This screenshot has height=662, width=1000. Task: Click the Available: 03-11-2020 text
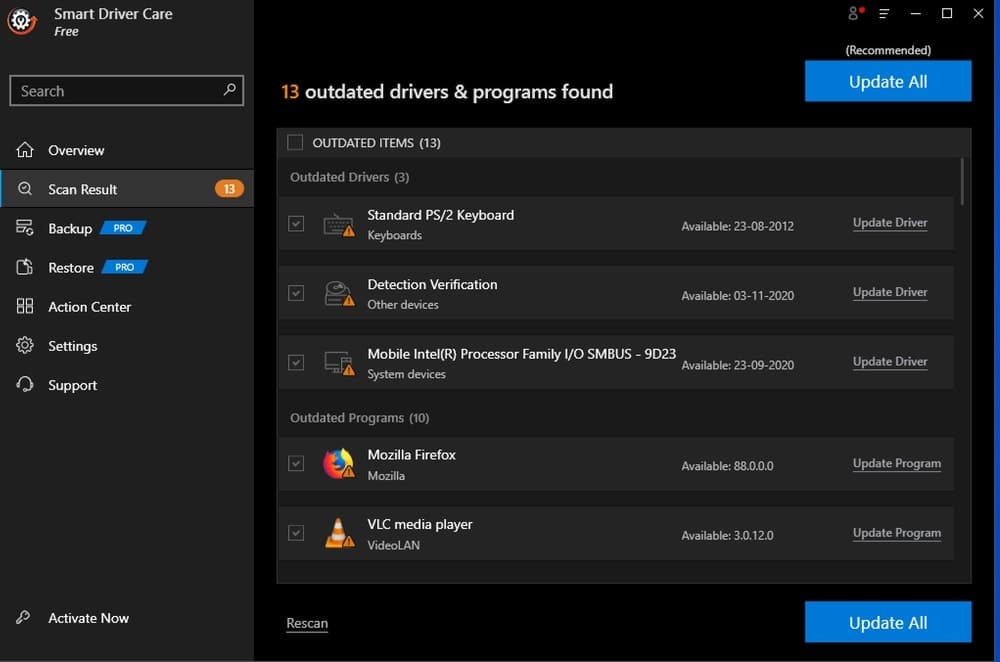pos(737,296)
